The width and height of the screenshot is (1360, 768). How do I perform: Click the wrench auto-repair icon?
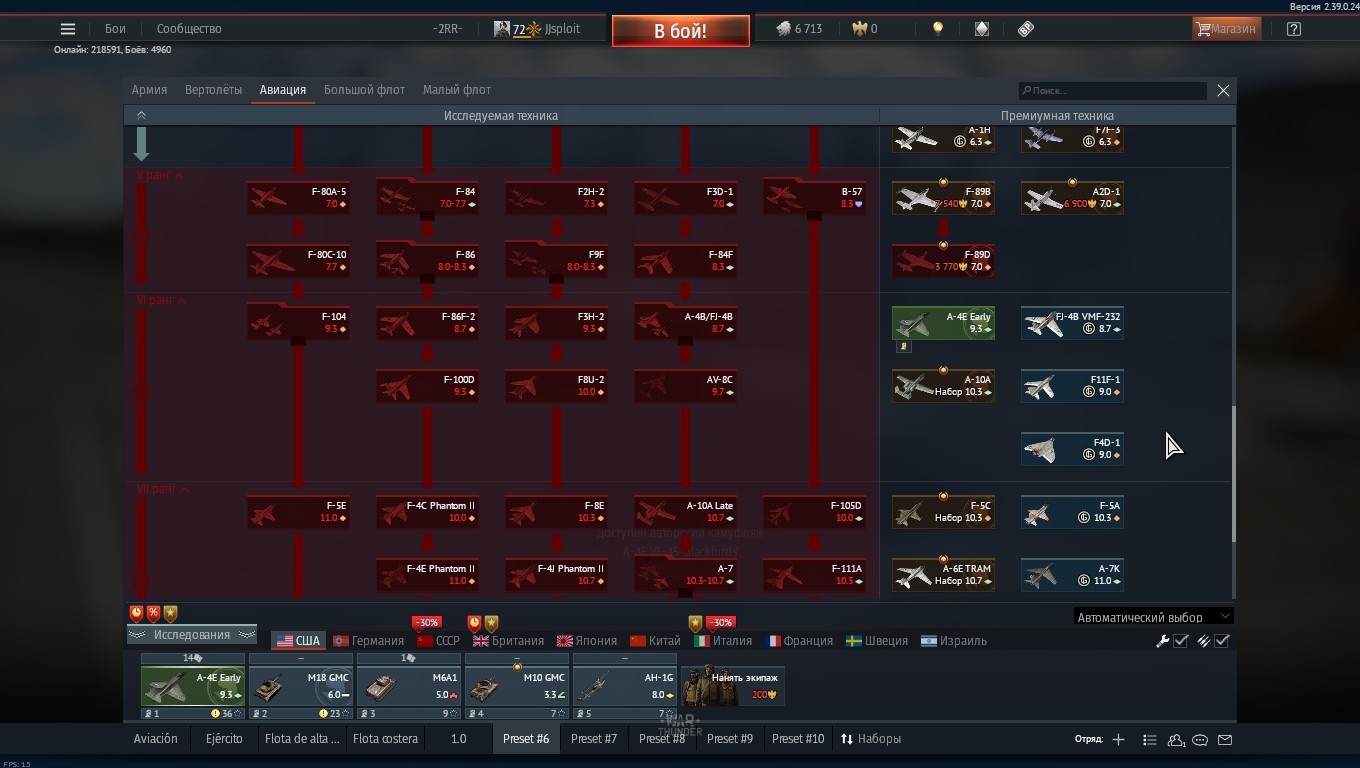click(x=1162, y=641)
